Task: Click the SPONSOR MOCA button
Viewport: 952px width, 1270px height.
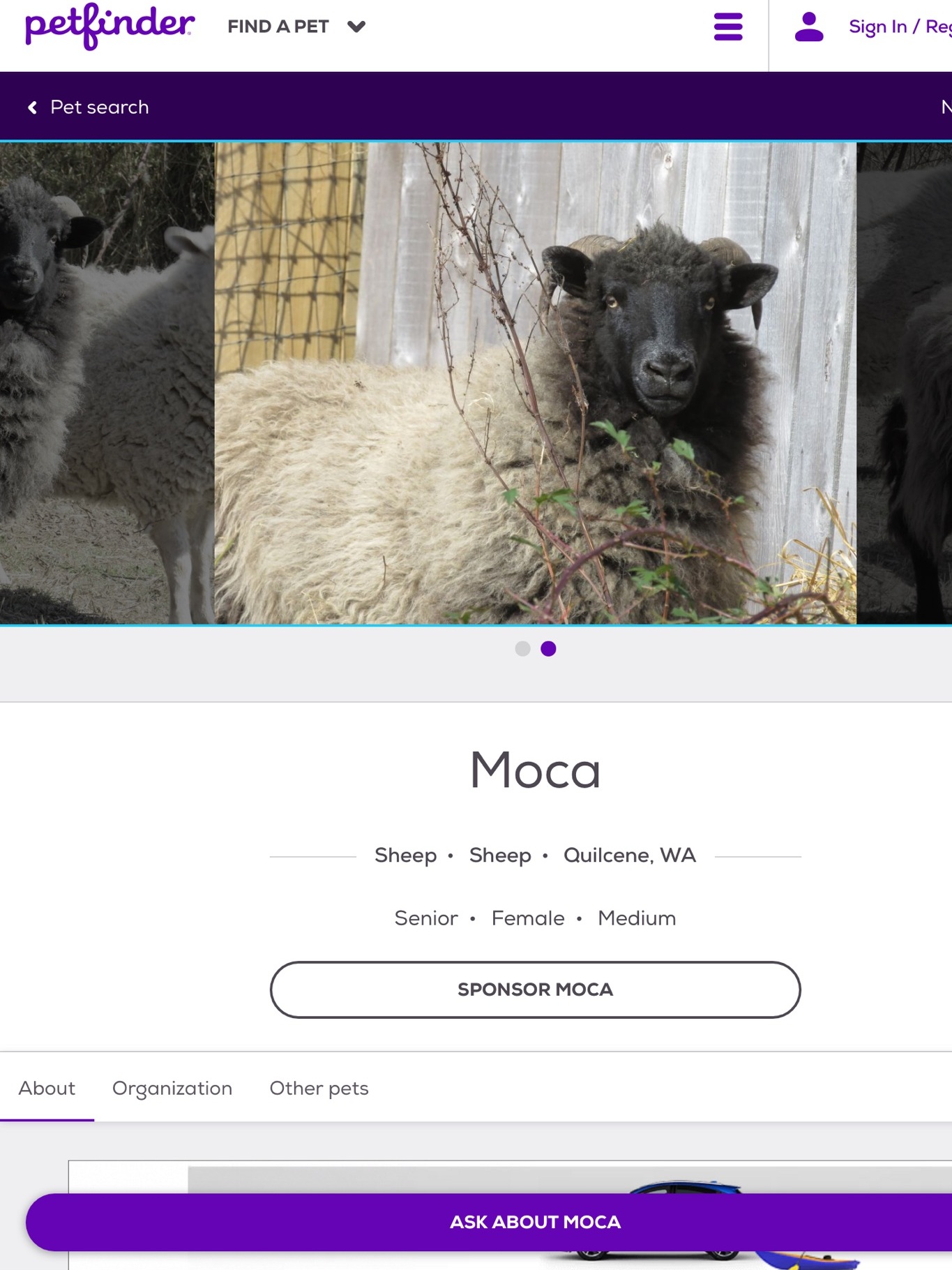Action: pos(535,989)
